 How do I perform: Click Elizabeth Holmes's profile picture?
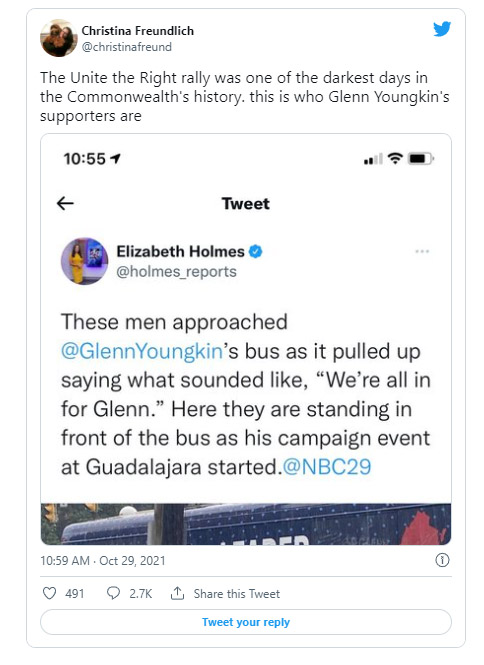[x=84, y=261]
